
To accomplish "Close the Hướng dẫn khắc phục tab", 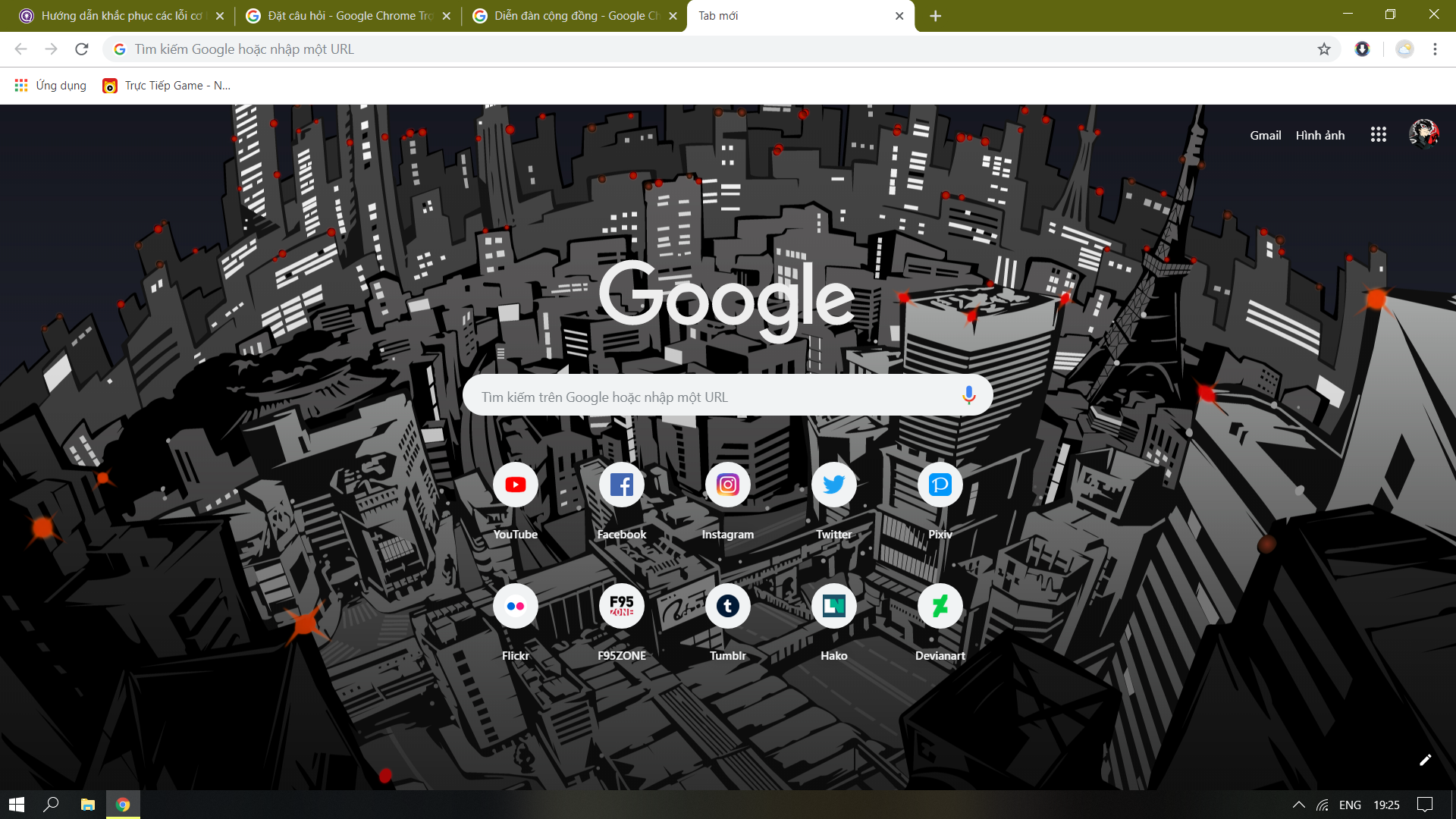I will (x=220, y=16).
